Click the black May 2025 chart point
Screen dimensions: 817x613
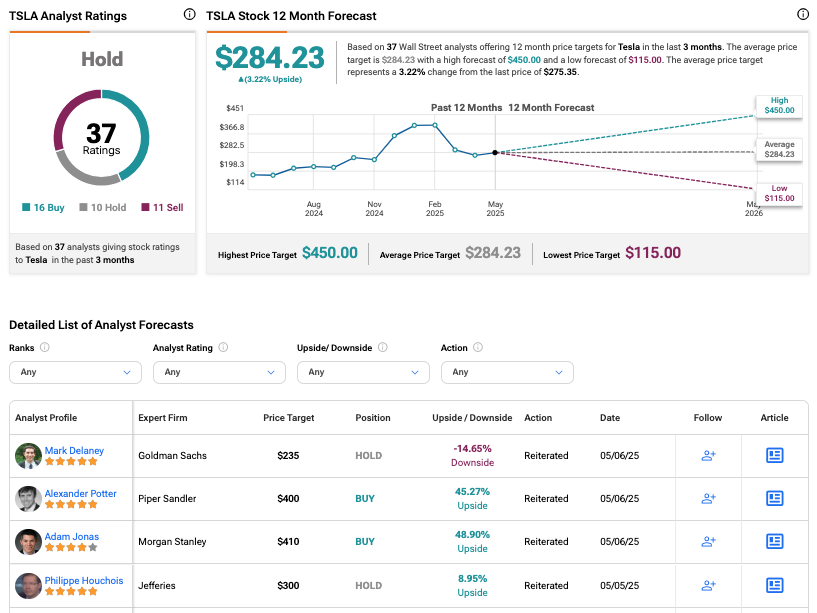click(x=495, y=153)
